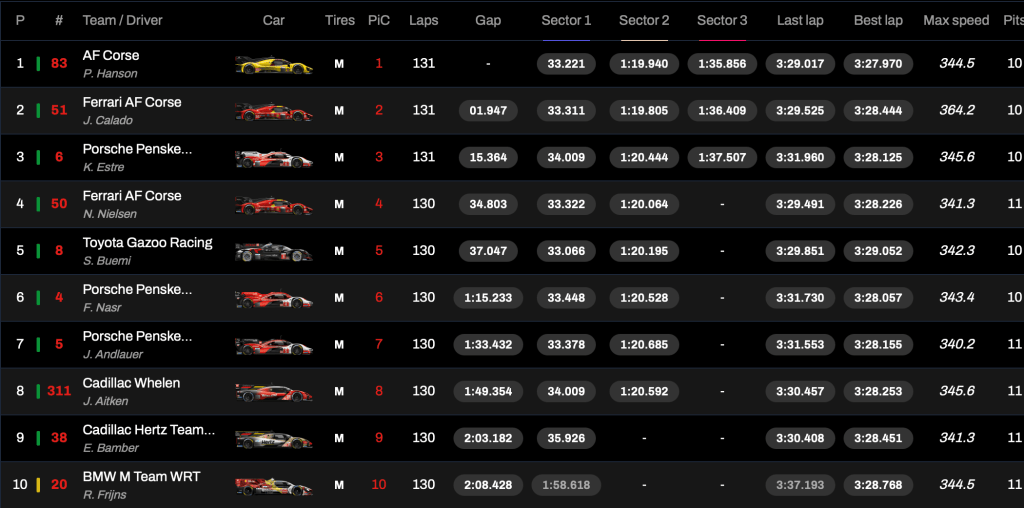This screenshot has width=1024, height=508.
Task: Click the Max speed column header
Action: point(956,20)
